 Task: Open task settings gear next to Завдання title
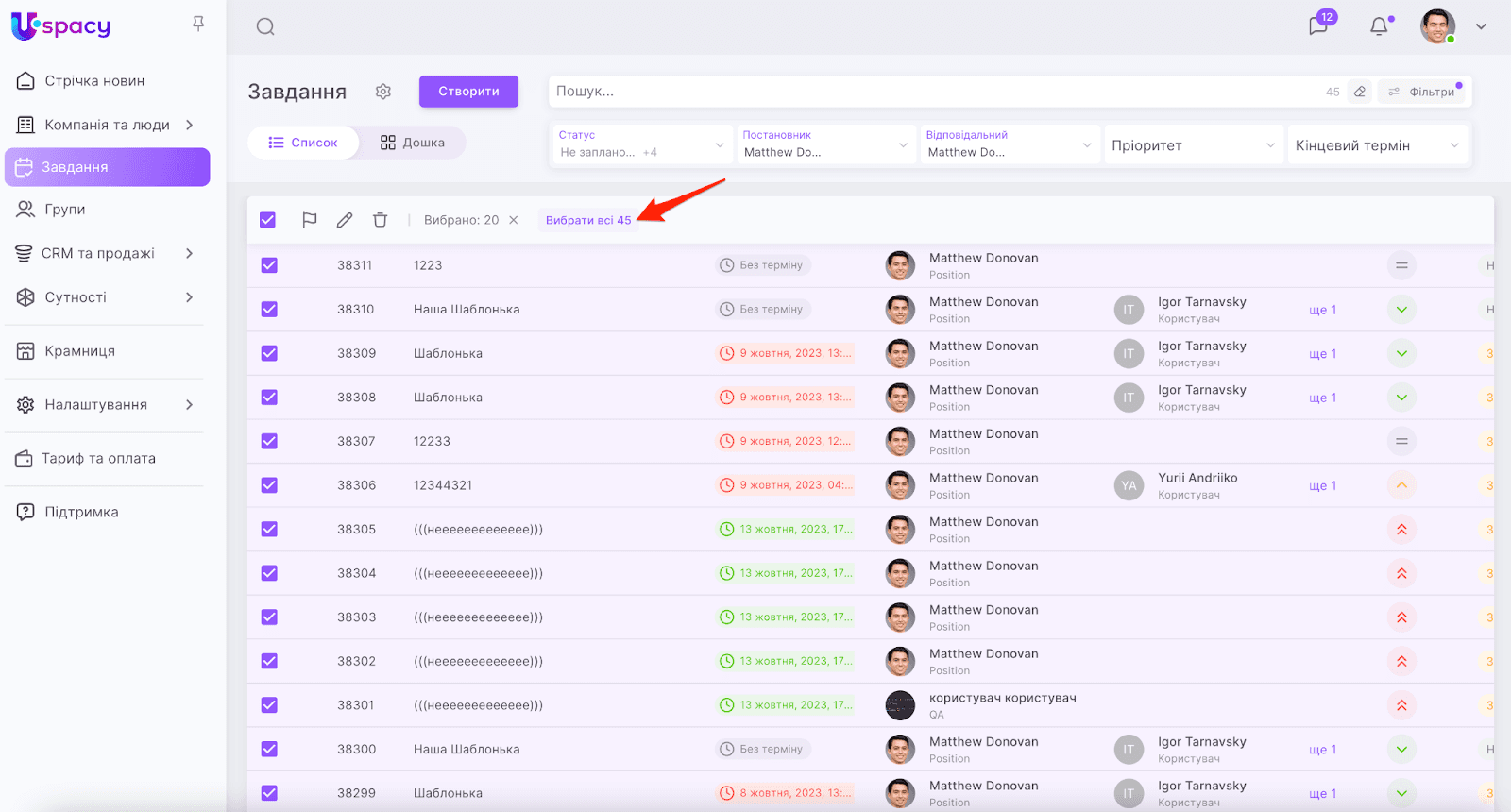point(382,92)
